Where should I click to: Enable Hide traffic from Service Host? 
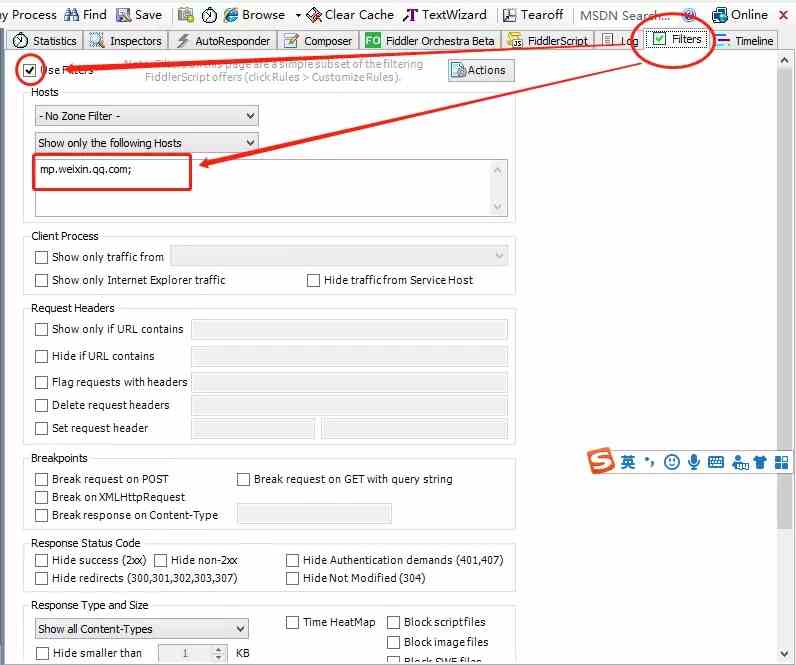pyautogui.click(x=313, y=280)
